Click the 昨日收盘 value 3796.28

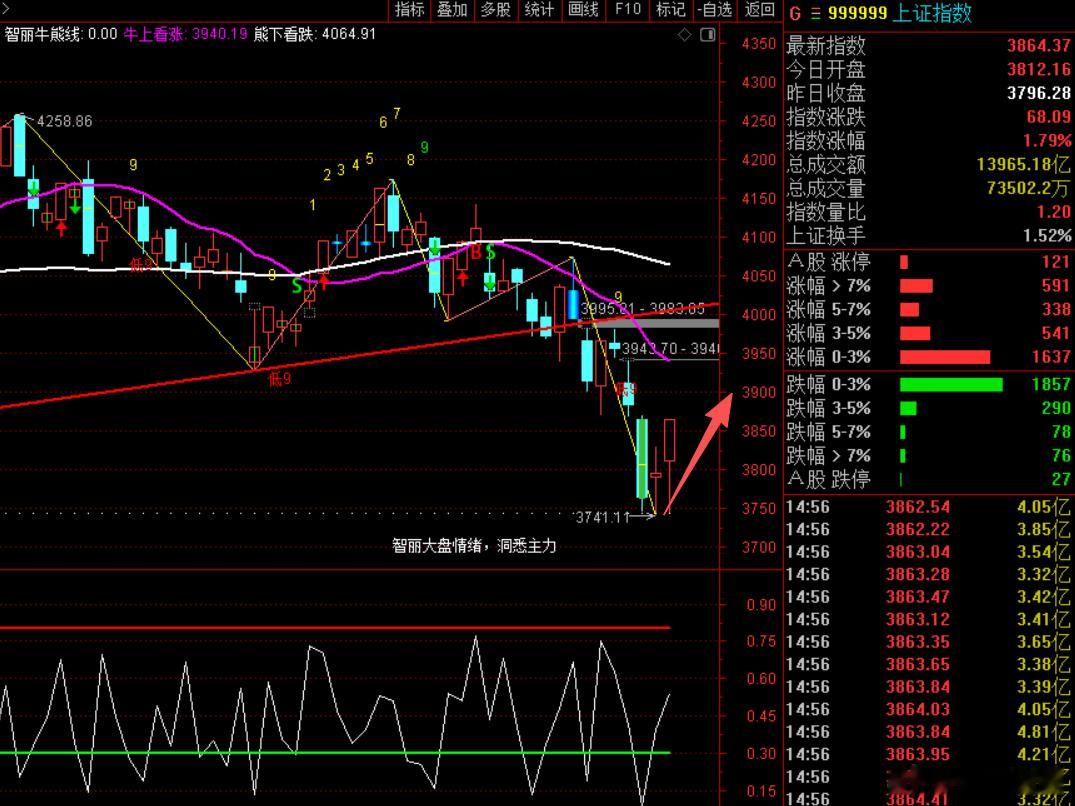(x=1038, y=93)
